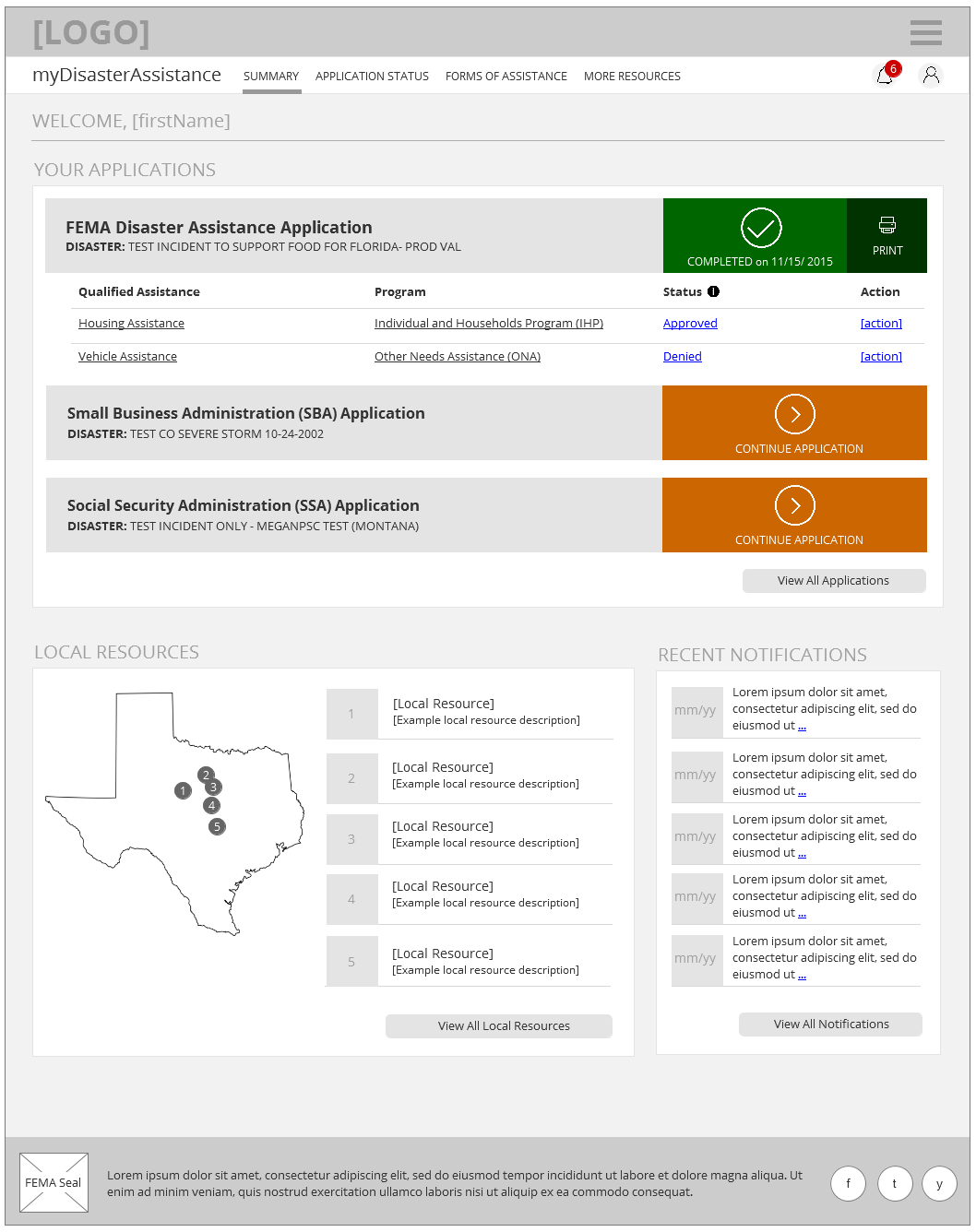Image resolution: width=976 pixels, height=1232 pixels.
Task: Open the Application Status tab
Action: pos(372,77)
